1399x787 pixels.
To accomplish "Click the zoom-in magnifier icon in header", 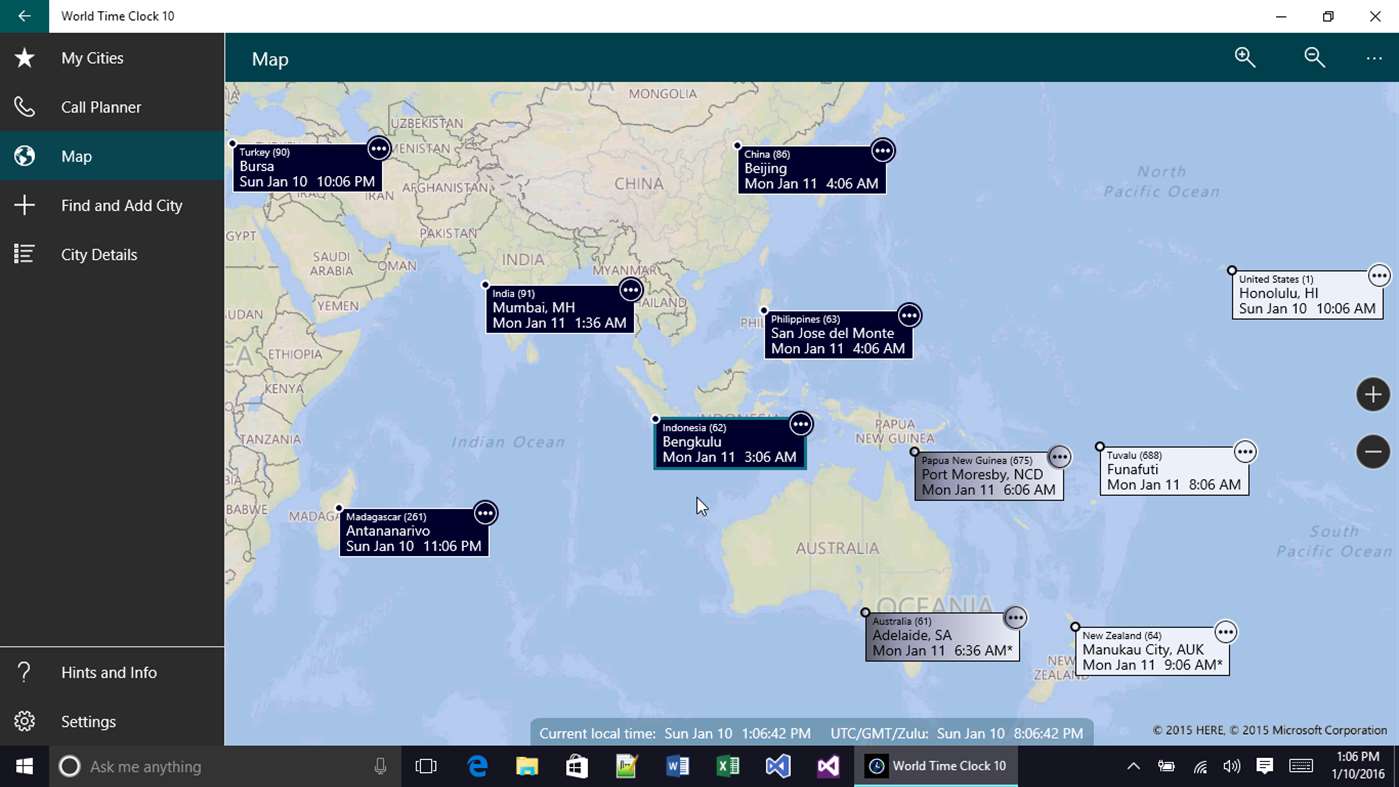I will click(1245, 58).
